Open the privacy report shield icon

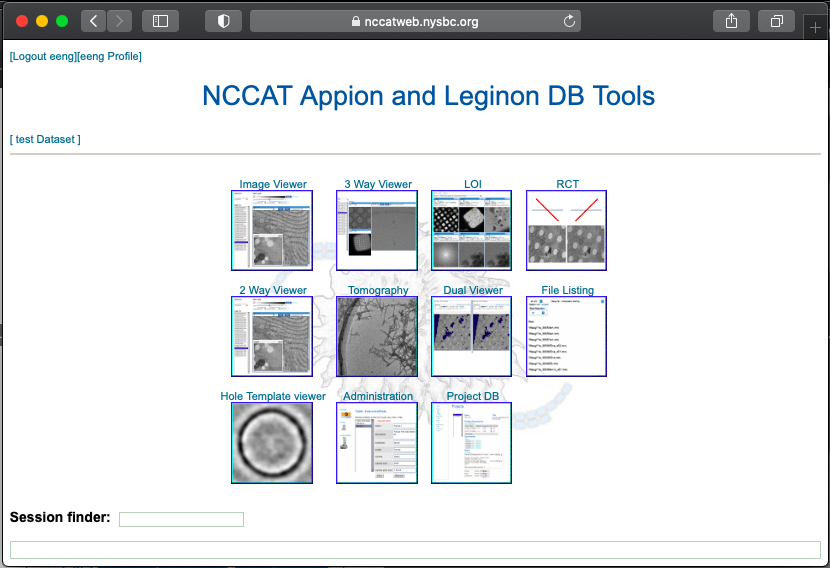pyautogui.click(x=223, y=21)
